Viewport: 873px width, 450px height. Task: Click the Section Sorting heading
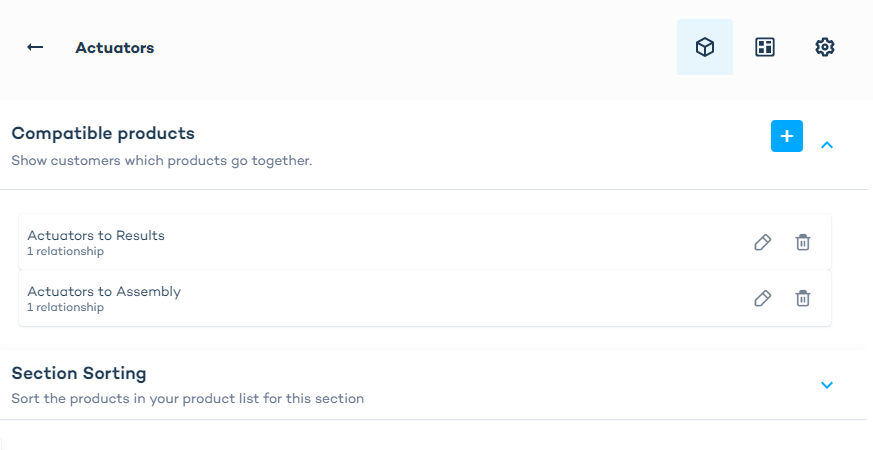[79, 373]
